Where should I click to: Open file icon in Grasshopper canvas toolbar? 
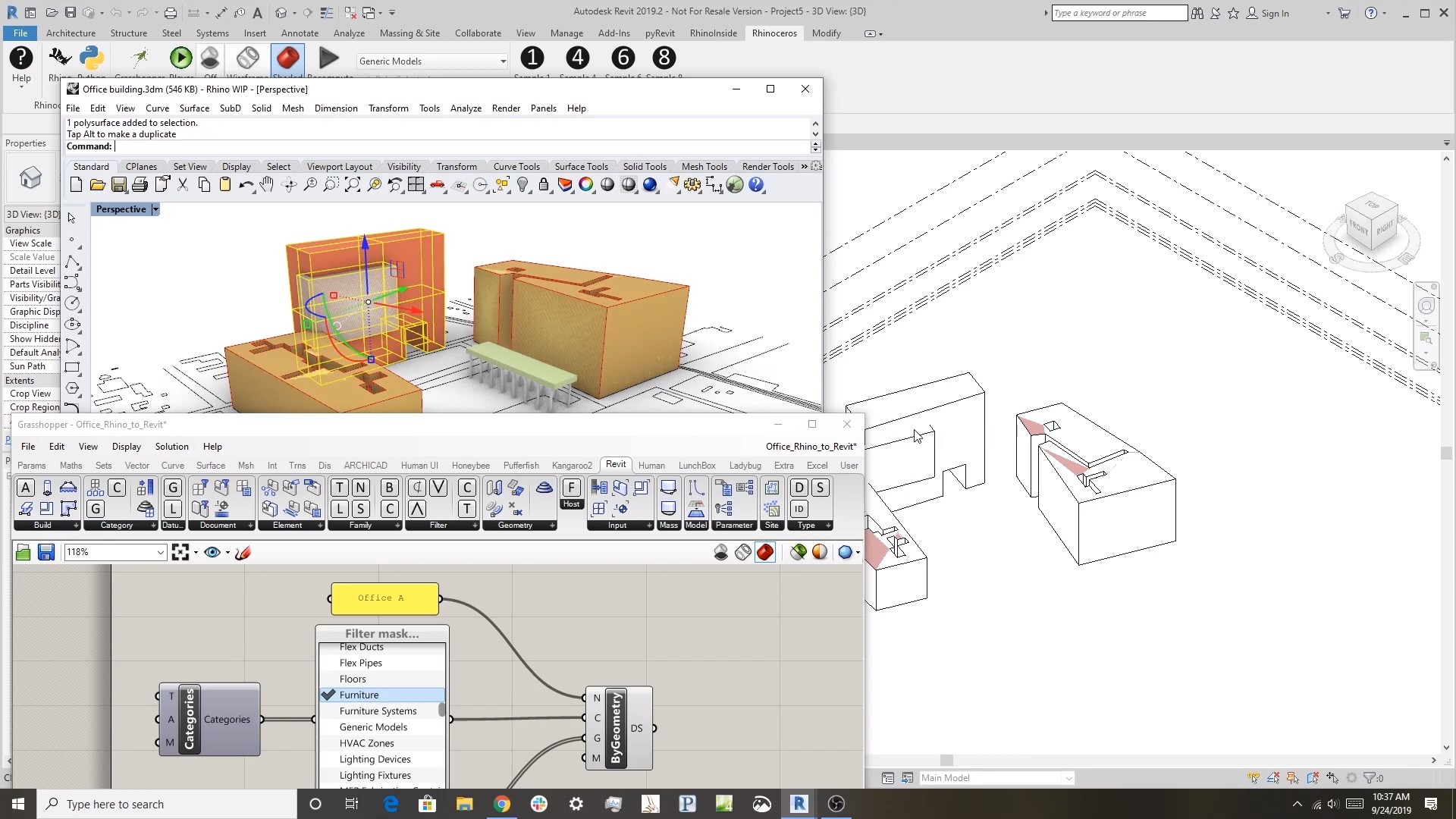pyautogui.click(x=24, y=553)
